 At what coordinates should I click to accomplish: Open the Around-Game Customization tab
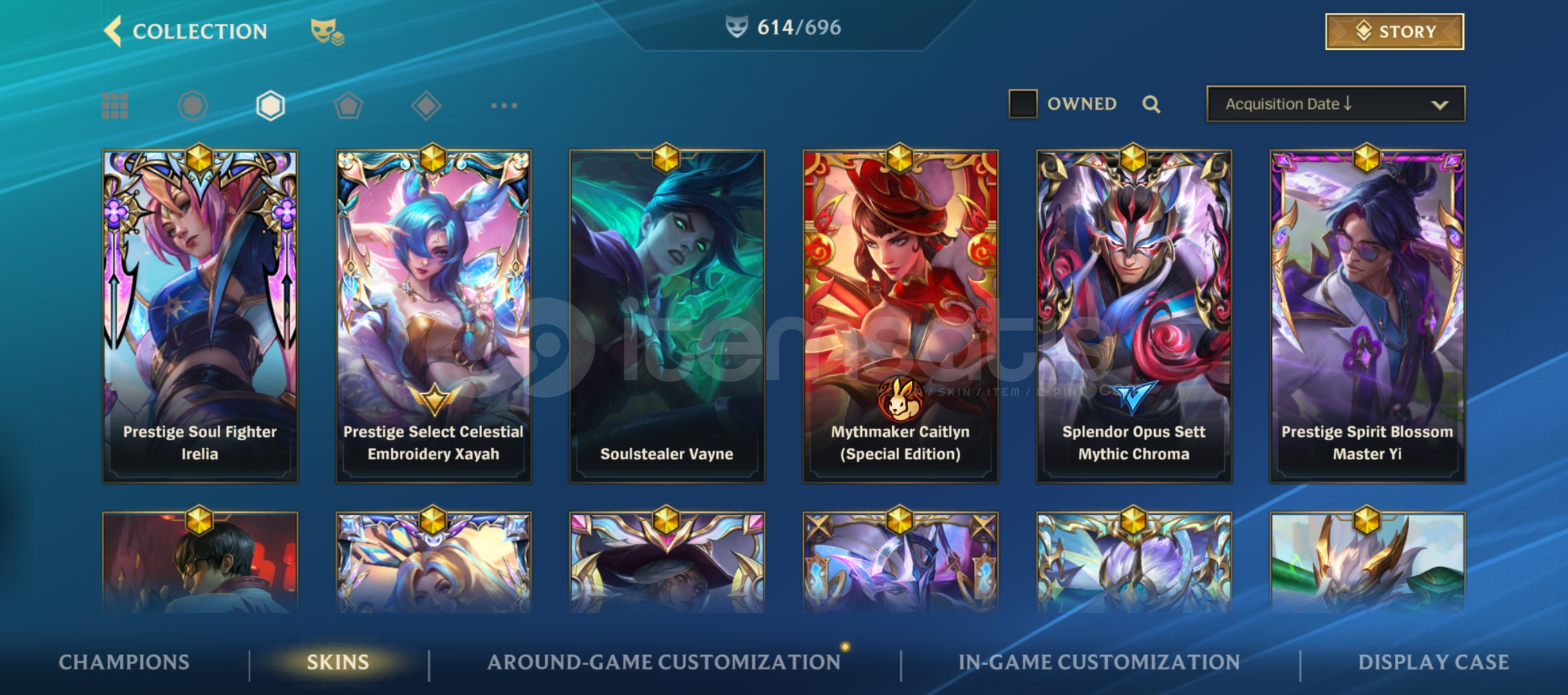click(664, 662)
